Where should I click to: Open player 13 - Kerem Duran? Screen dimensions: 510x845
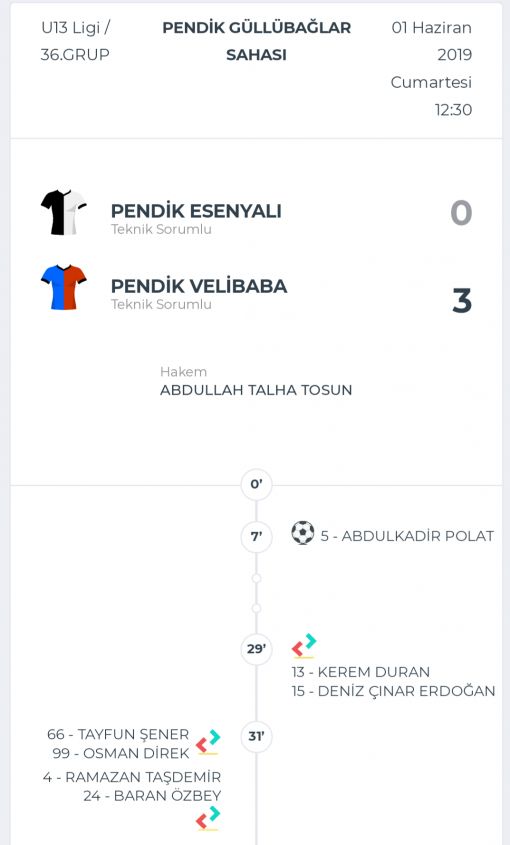[x=361, y=672]
